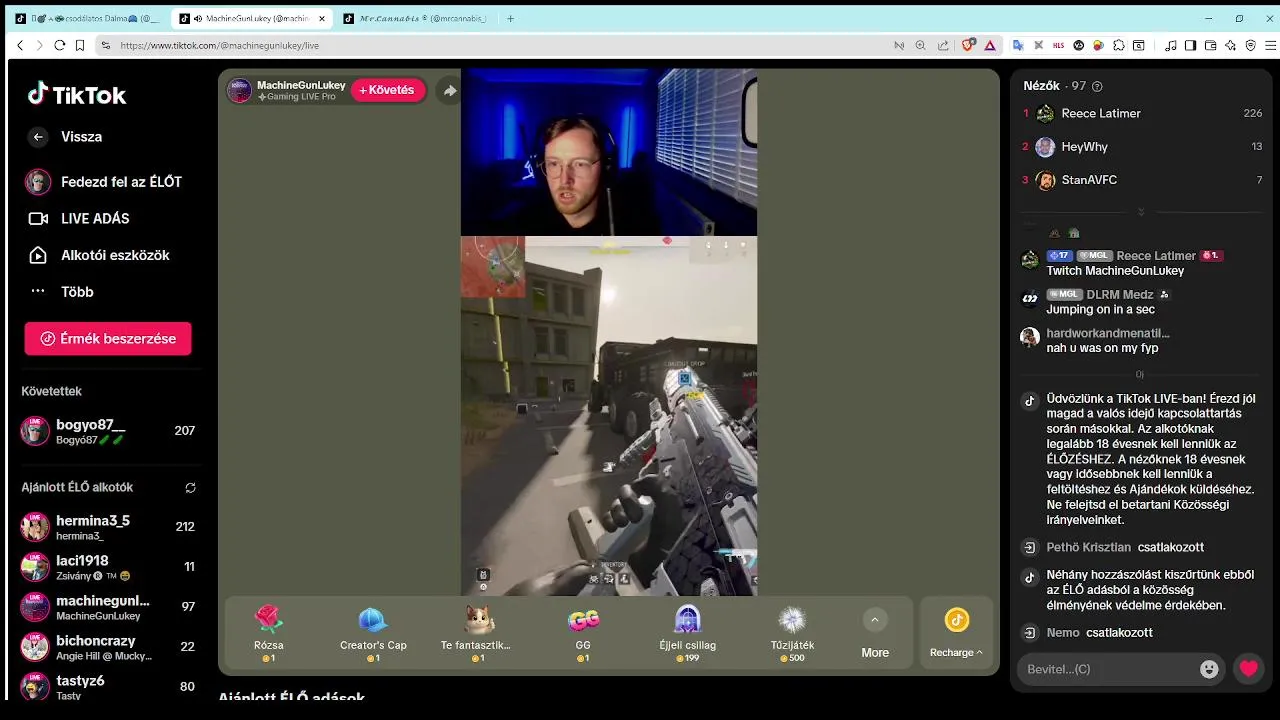This screenshot has height=720, width=1280.
Task: Send the Éjjeli csillag gift
Action: coord(688,632)
